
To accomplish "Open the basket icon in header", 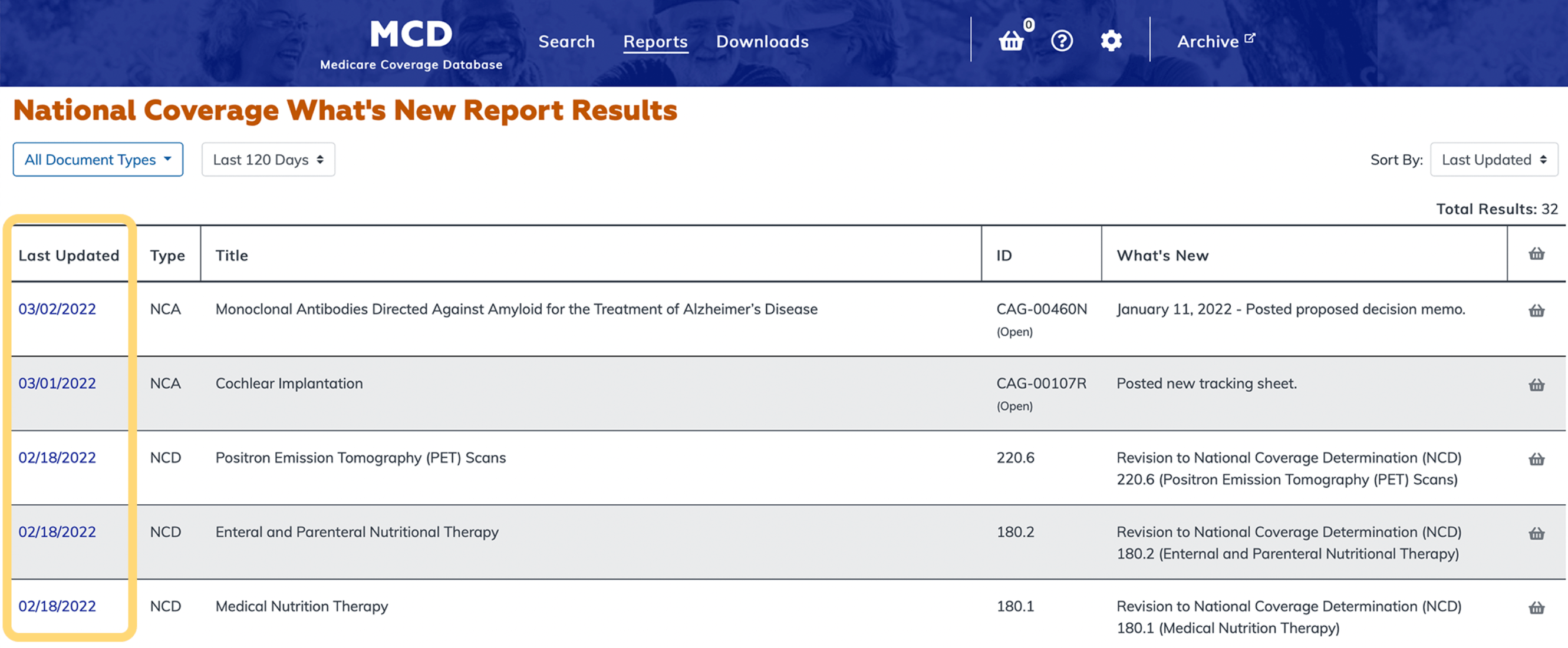I will click(x=1011, y=41).
